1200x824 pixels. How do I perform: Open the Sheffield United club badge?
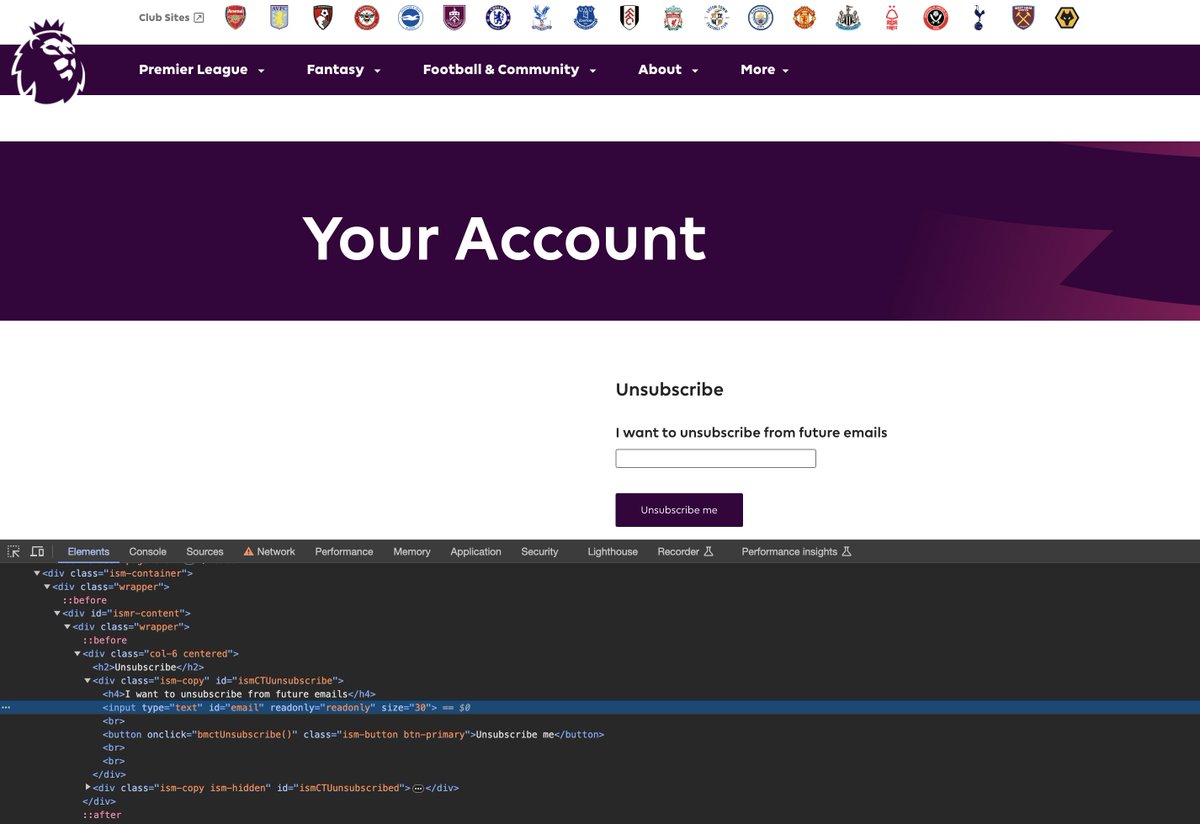pyautogui.click(x=936, y=17)
